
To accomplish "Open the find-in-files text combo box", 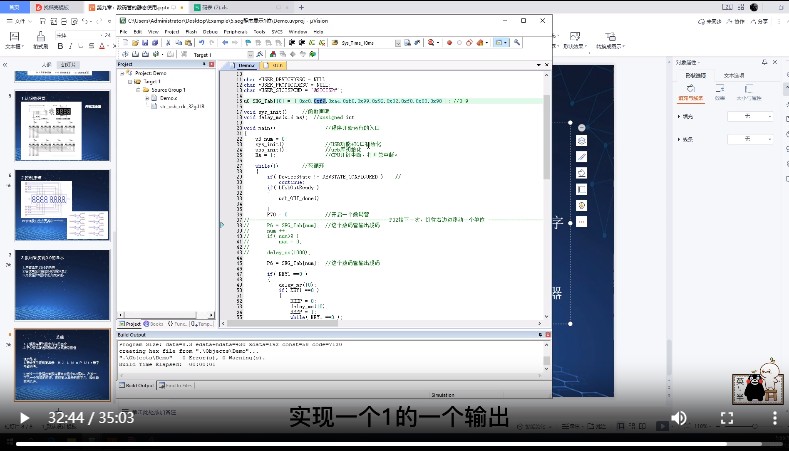I will click(x=371, y=43).
